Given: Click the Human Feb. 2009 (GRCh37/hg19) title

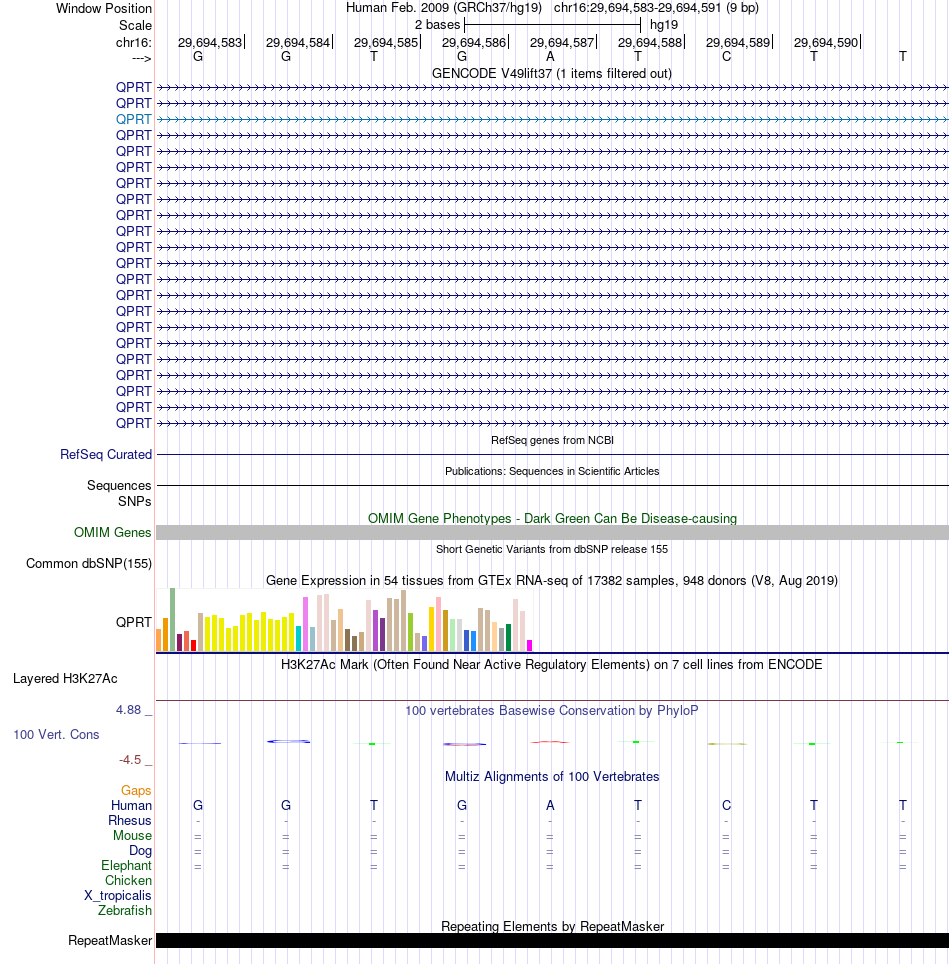Looking at the screenshot, I should (x=444, y=8).
